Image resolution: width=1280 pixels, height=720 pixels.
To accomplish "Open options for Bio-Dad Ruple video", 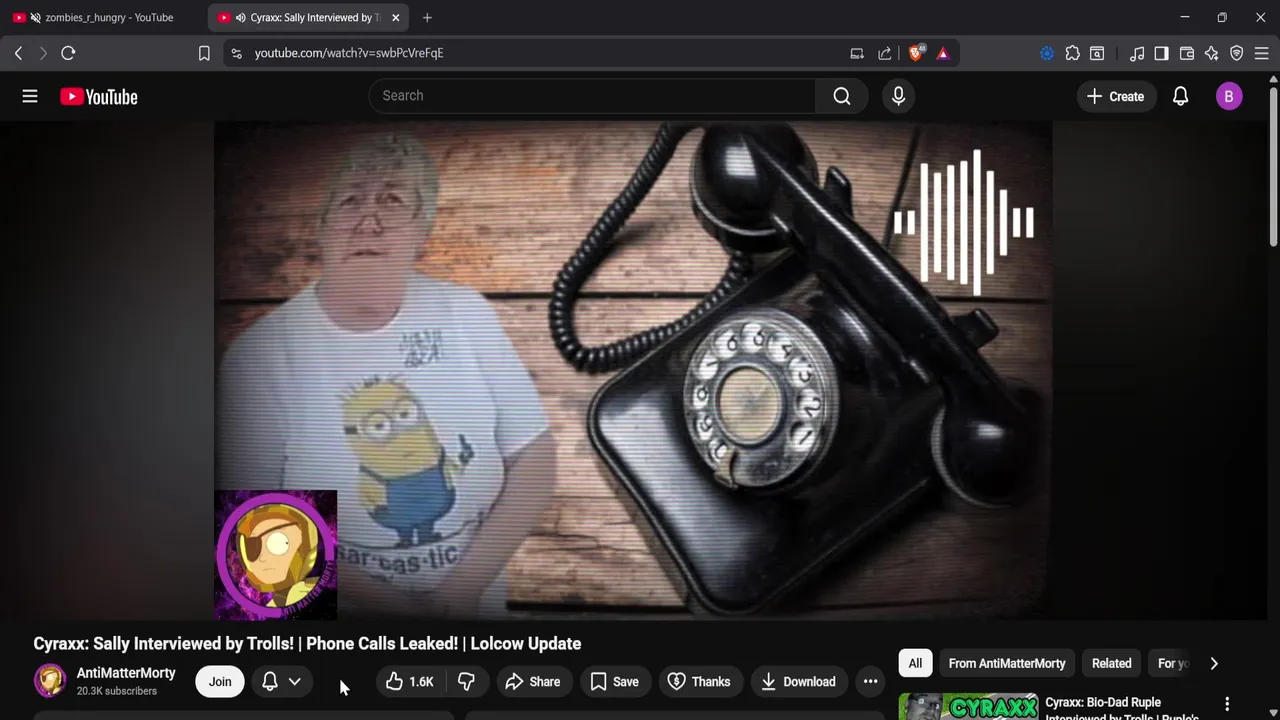I will [x=1227, y=704].
